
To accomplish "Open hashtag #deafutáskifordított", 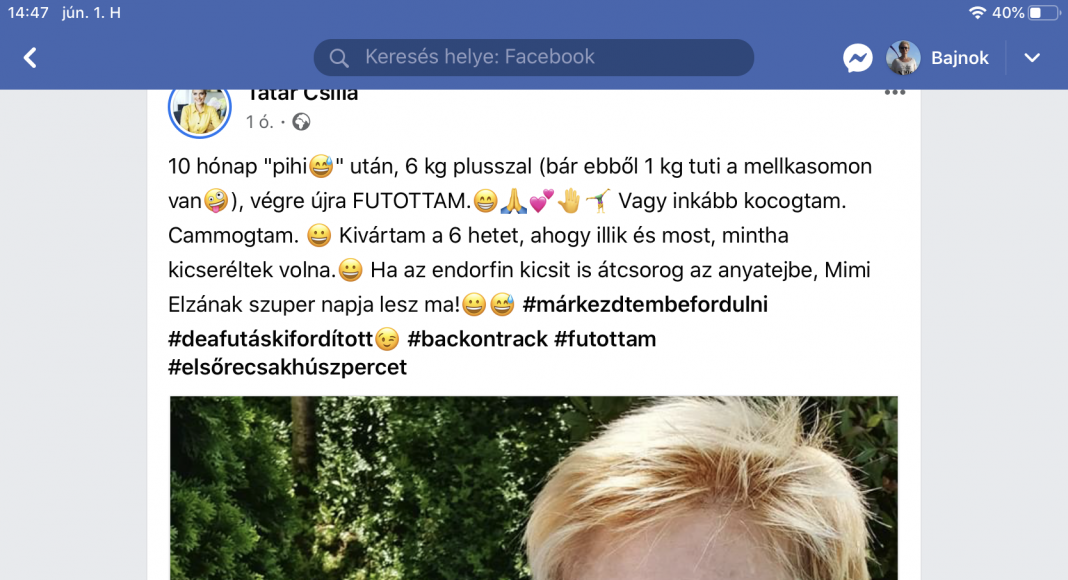I will [271, 339].
